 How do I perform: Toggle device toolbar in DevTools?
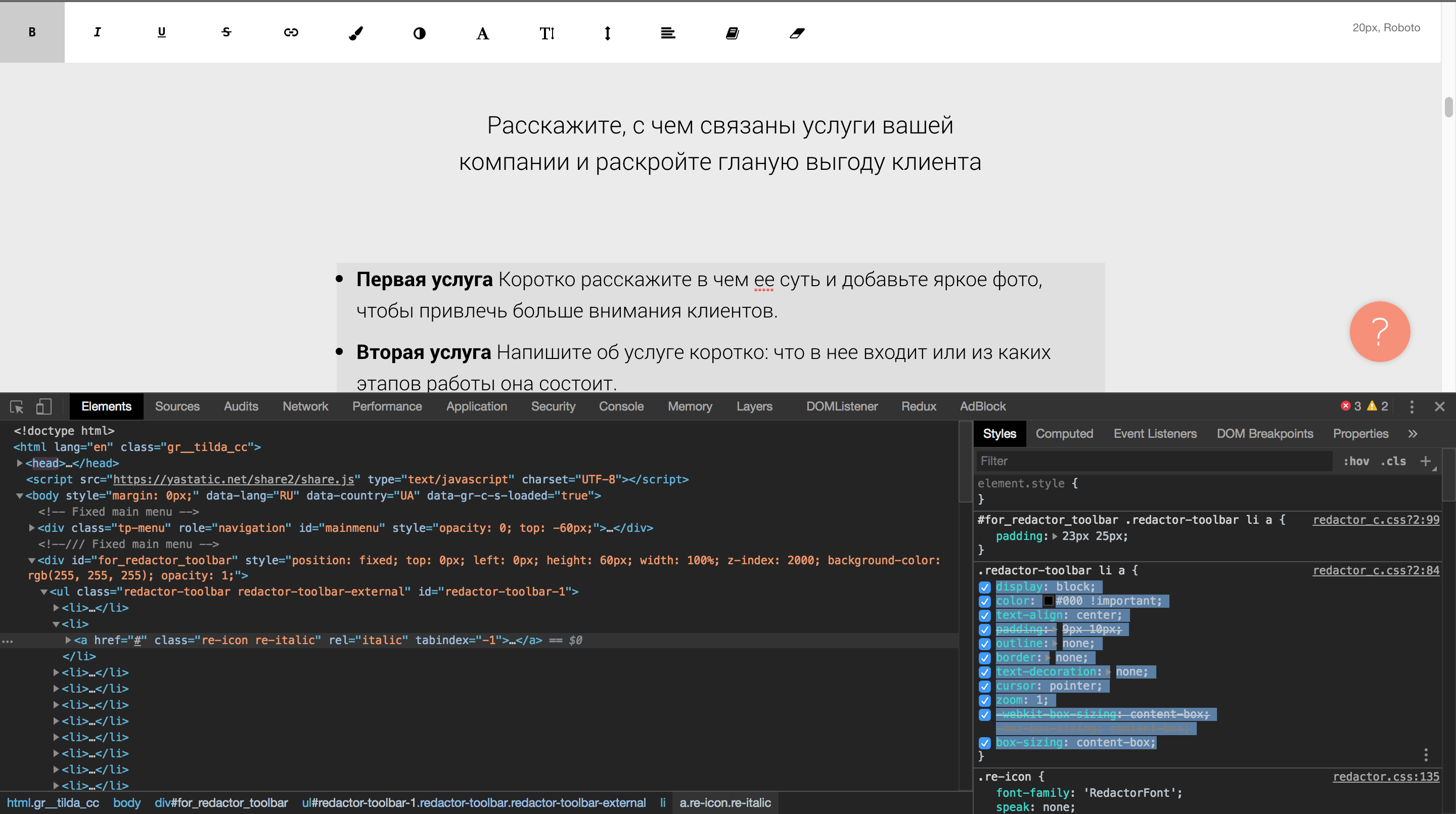(43, 406)
